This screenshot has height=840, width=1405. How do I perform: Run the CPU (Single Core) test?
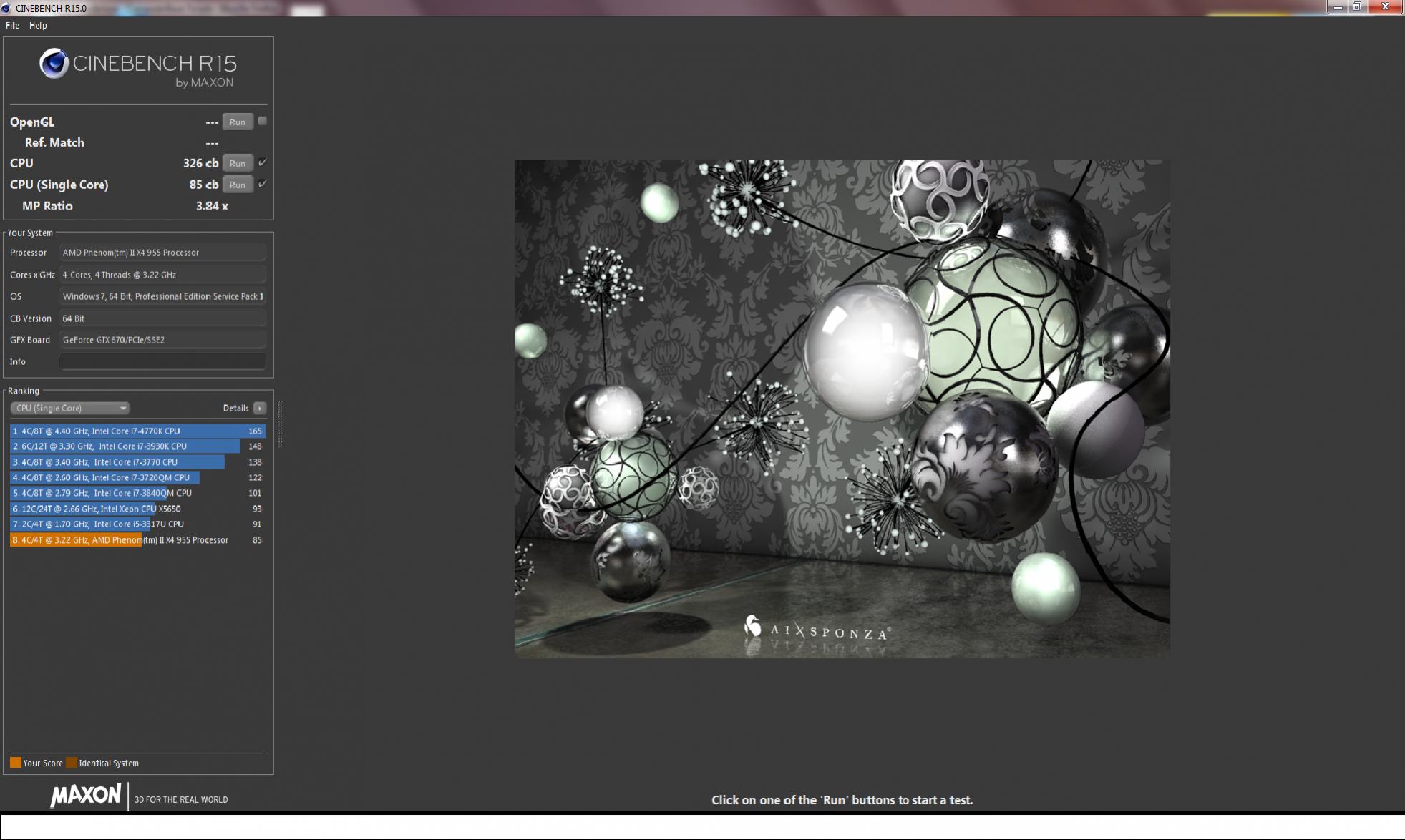tap(237, 185)
